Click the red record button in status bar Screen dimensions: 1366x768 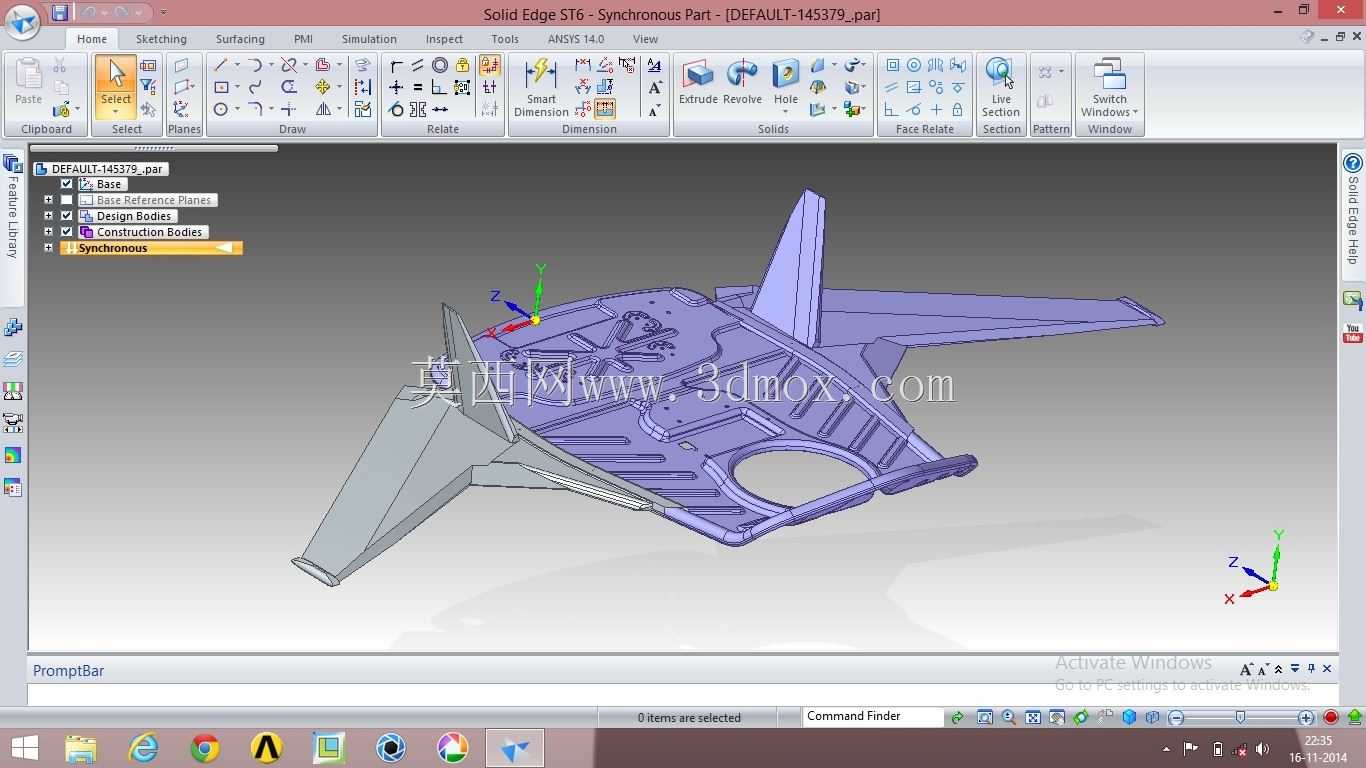(x=1331, y=717)
